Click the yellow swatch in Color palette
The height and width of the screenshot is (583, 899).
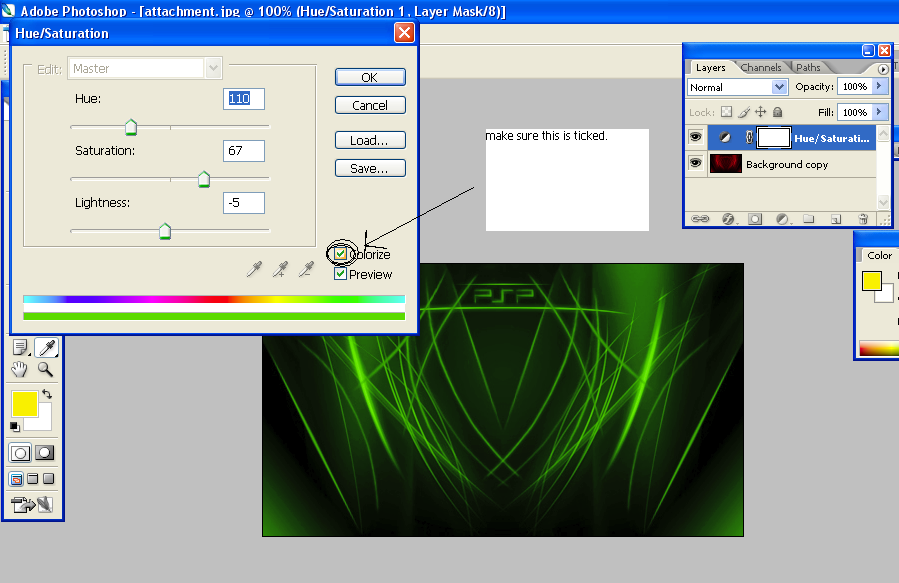click(x=871, y=281)
